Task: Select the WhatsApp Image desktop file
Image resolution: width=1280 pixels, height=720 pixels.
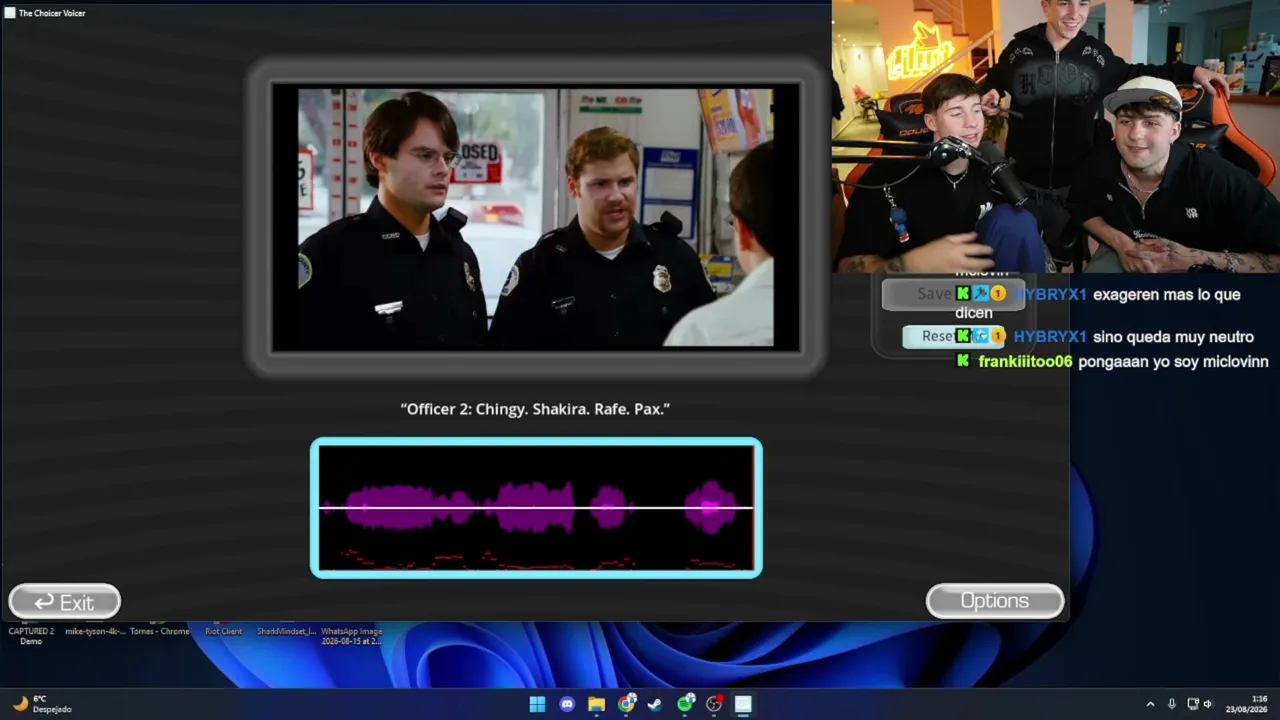Action: [x=351, y=636]
